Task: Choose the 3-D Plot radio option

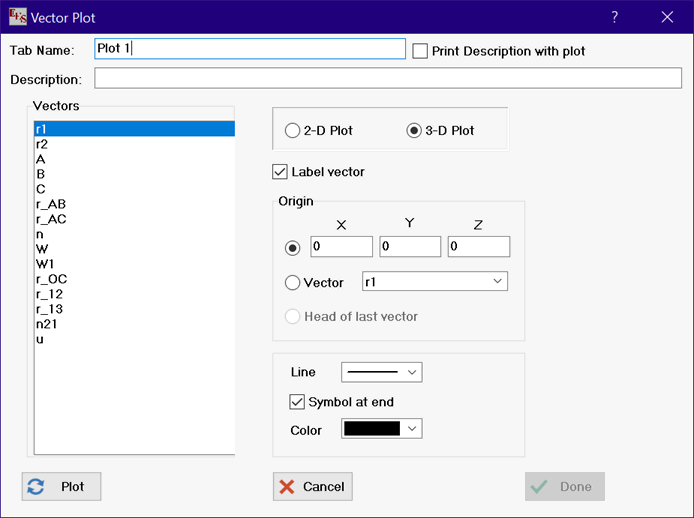Action: [x=414, y=131]
